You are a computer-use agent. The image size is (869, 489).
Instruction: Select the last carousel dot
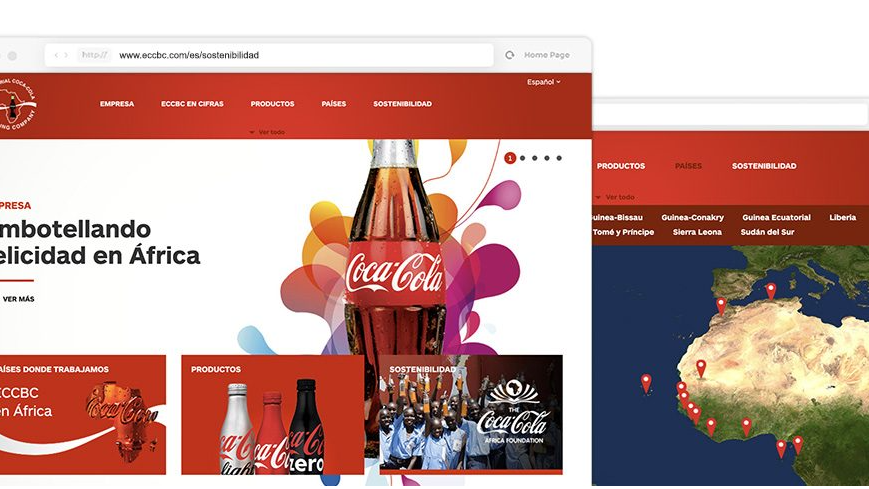(559, 159)
